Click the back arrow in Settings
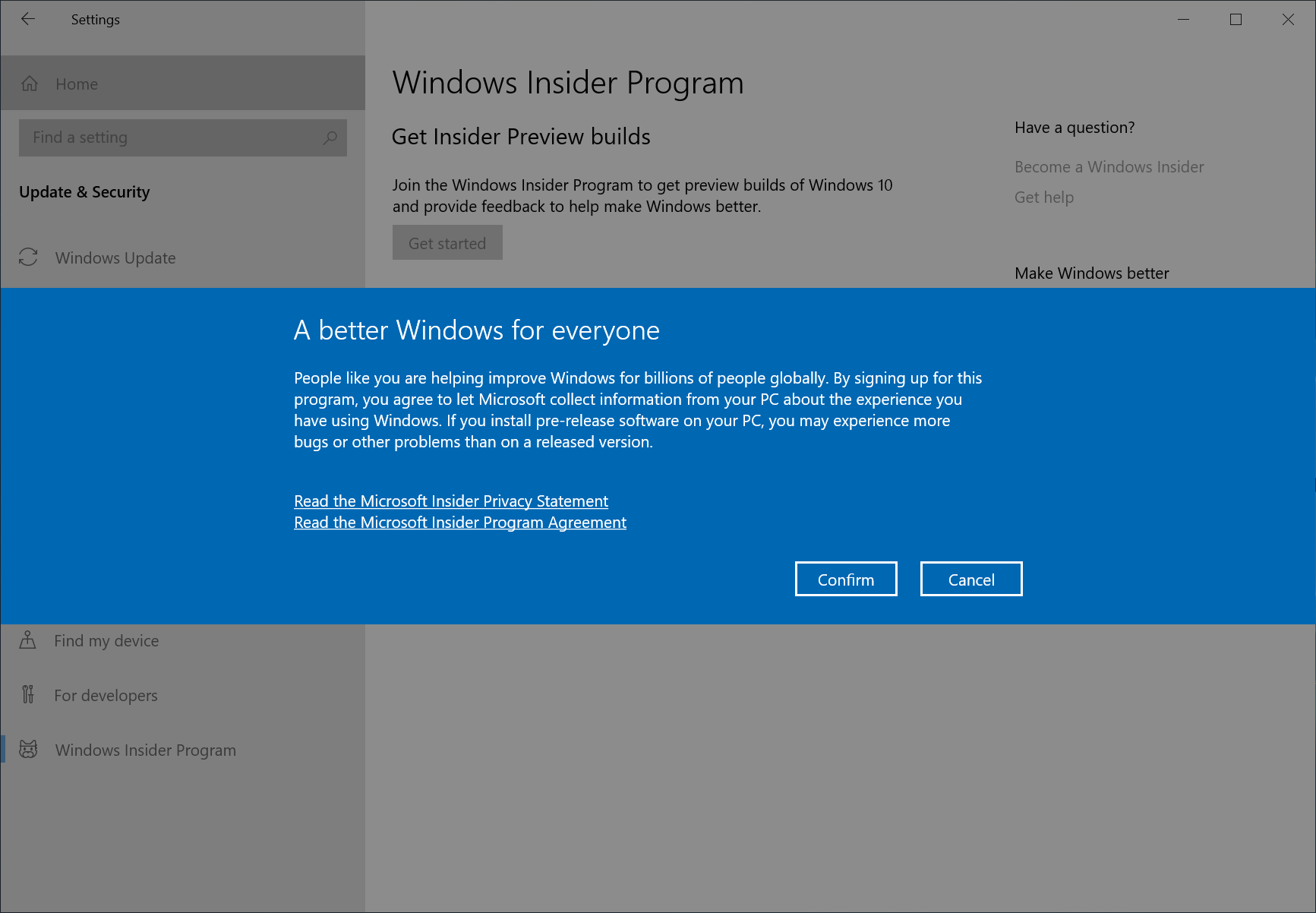The height and width of the screenshot is (913, 1316). [28, 19]
